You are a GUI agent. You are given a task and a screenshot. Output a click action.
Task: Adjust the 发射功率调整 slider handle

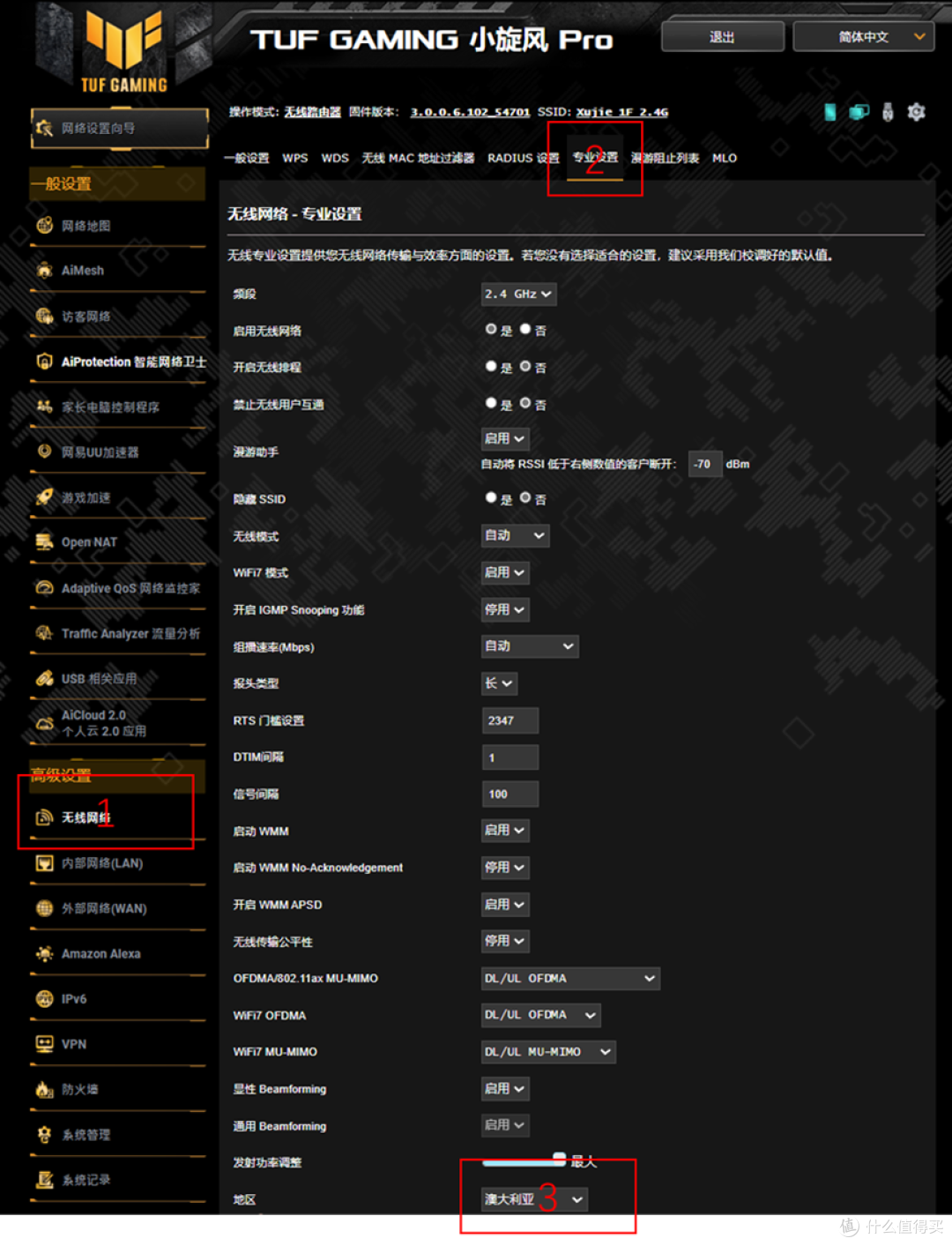coord(559,1158)
